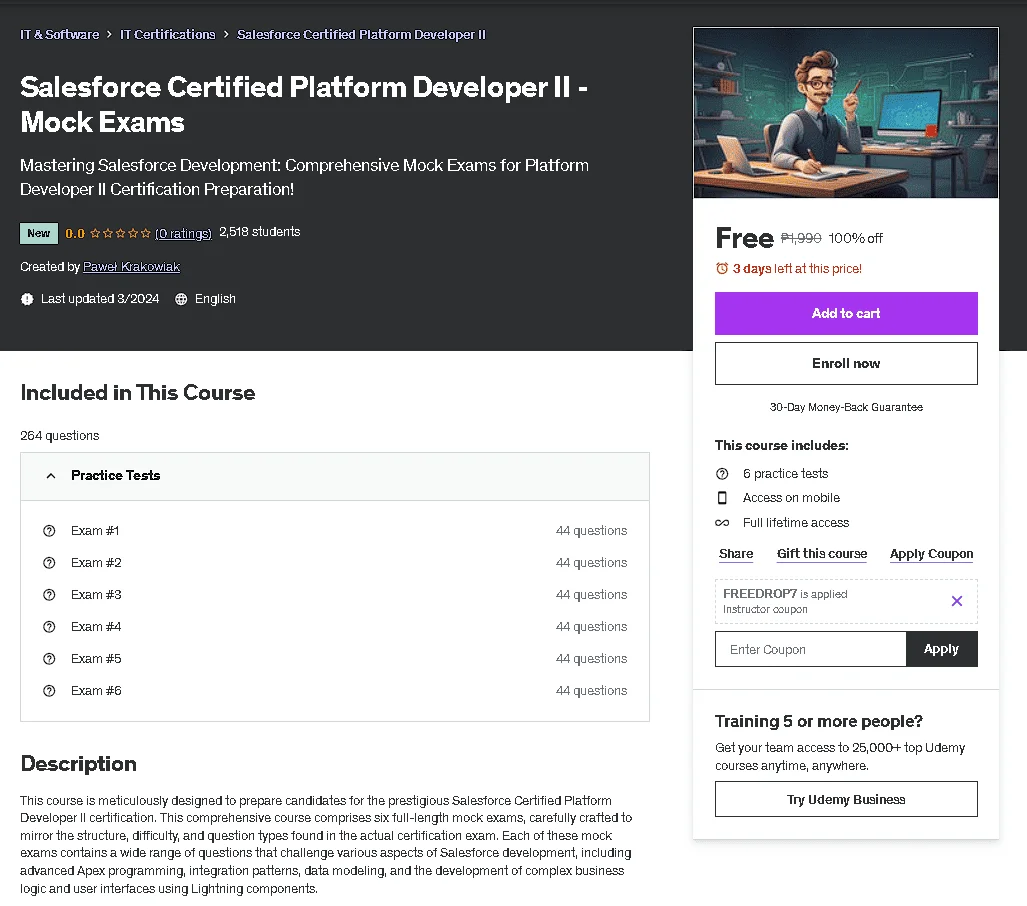This screenshot has width=1027, height=906.
Task: Click the quiz icon beside Exam #5
Action: [x=49, y=658]
